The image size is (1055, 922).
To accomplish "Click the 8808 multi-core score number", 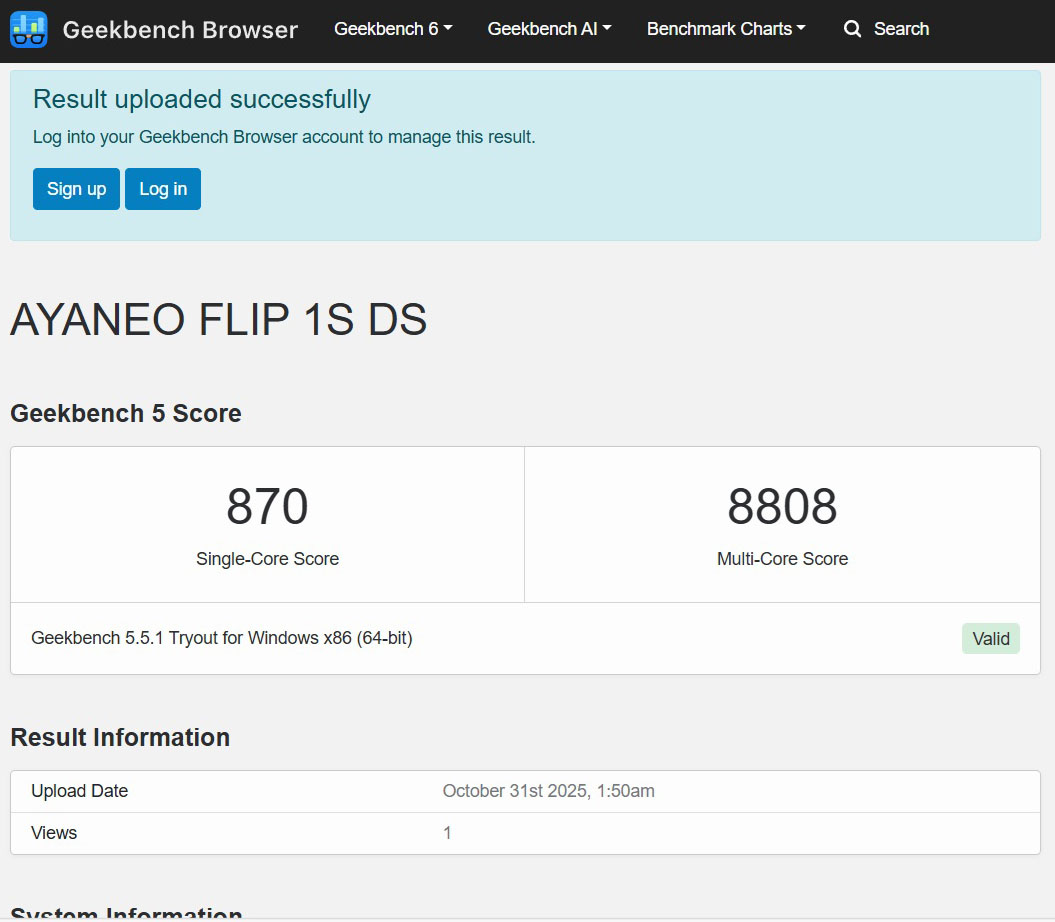I will tap(782, 506).
